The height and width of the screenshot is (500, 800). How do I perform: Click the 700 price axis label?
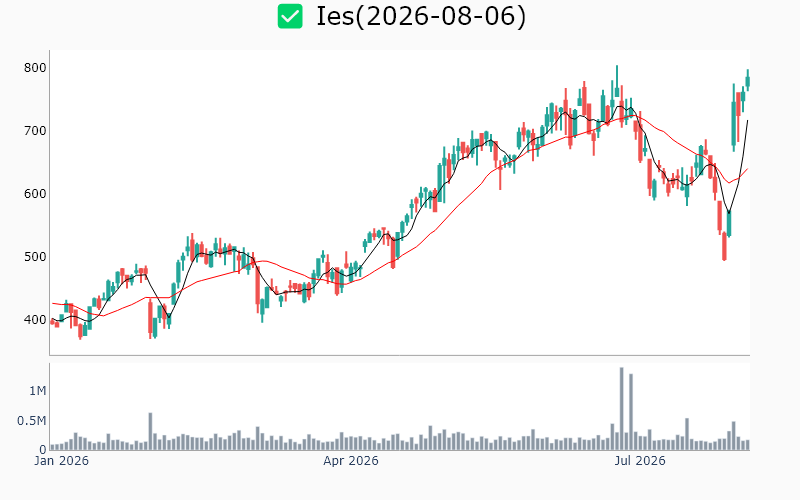tap(35, 131)
